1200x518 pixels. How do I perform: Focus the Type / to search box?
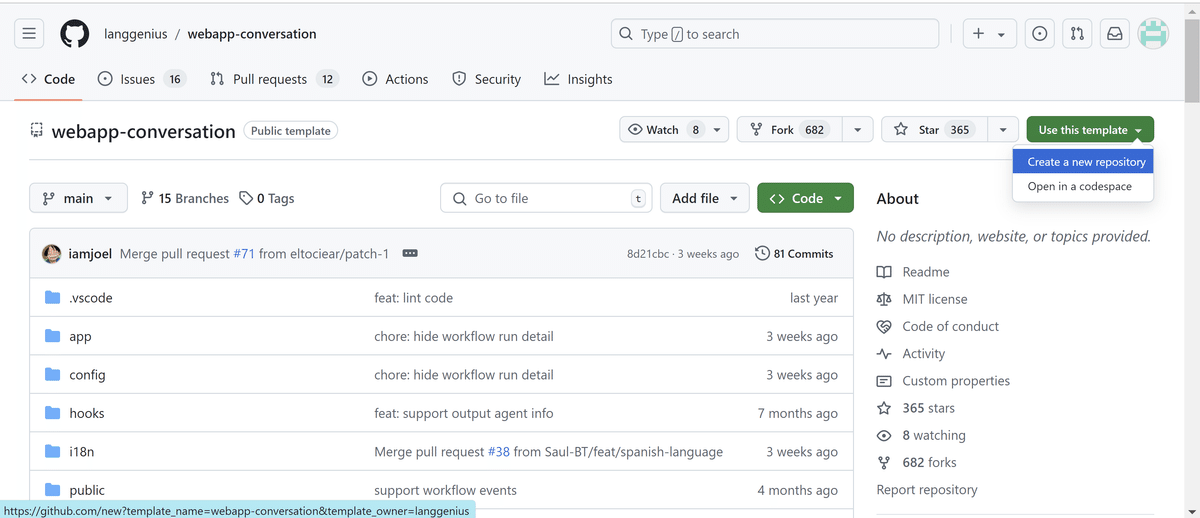pyautogui.click(x=775, y=34)
